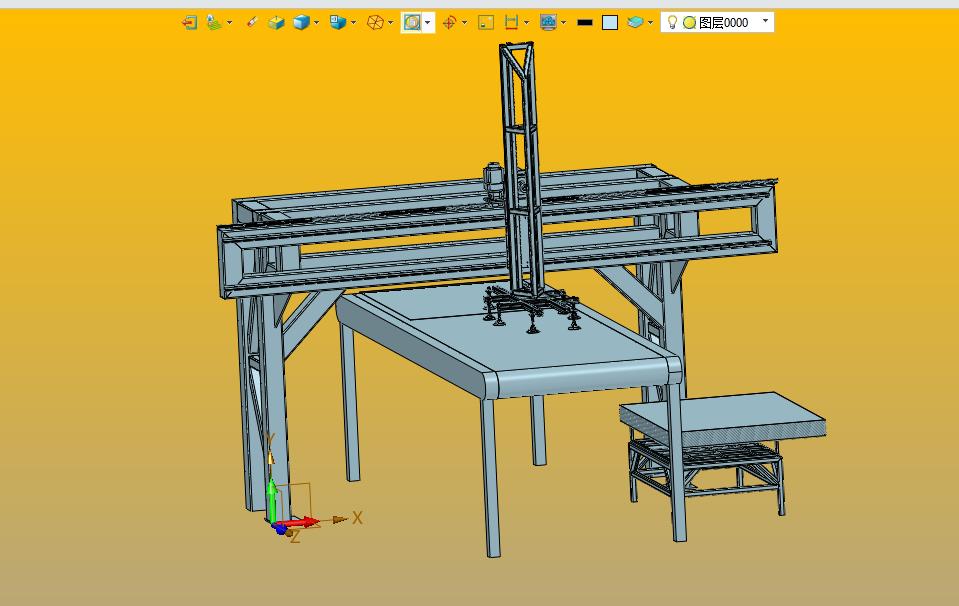Open the dimension measure dropdown arrow
The width and height of the screenshot is (959, 606).
(x=527, y=23)
